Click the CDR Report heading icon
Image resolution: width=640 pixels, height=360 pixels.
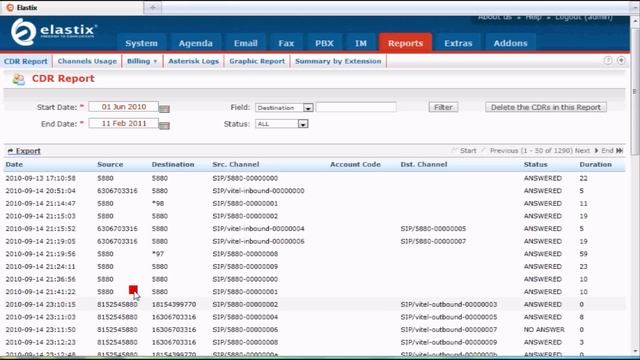pyautogui.click(x=18, y=79)
